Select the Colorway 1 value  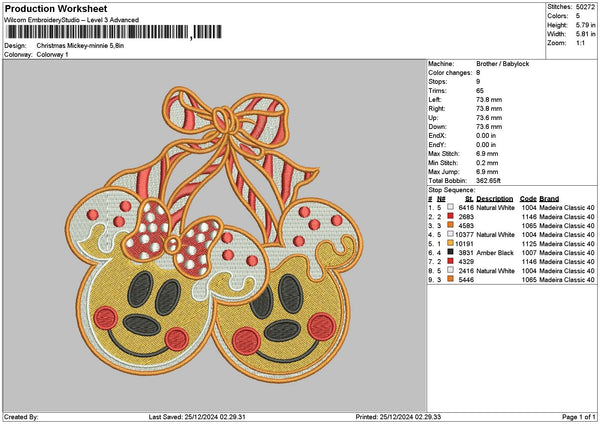(52, 54)
